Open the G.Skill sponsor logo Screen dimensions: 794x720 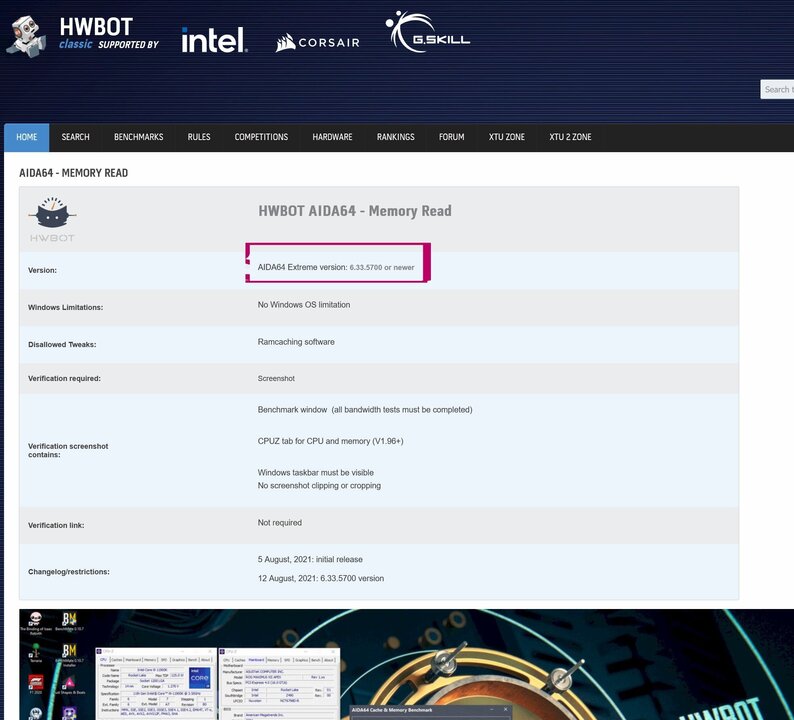pos(428,35)
